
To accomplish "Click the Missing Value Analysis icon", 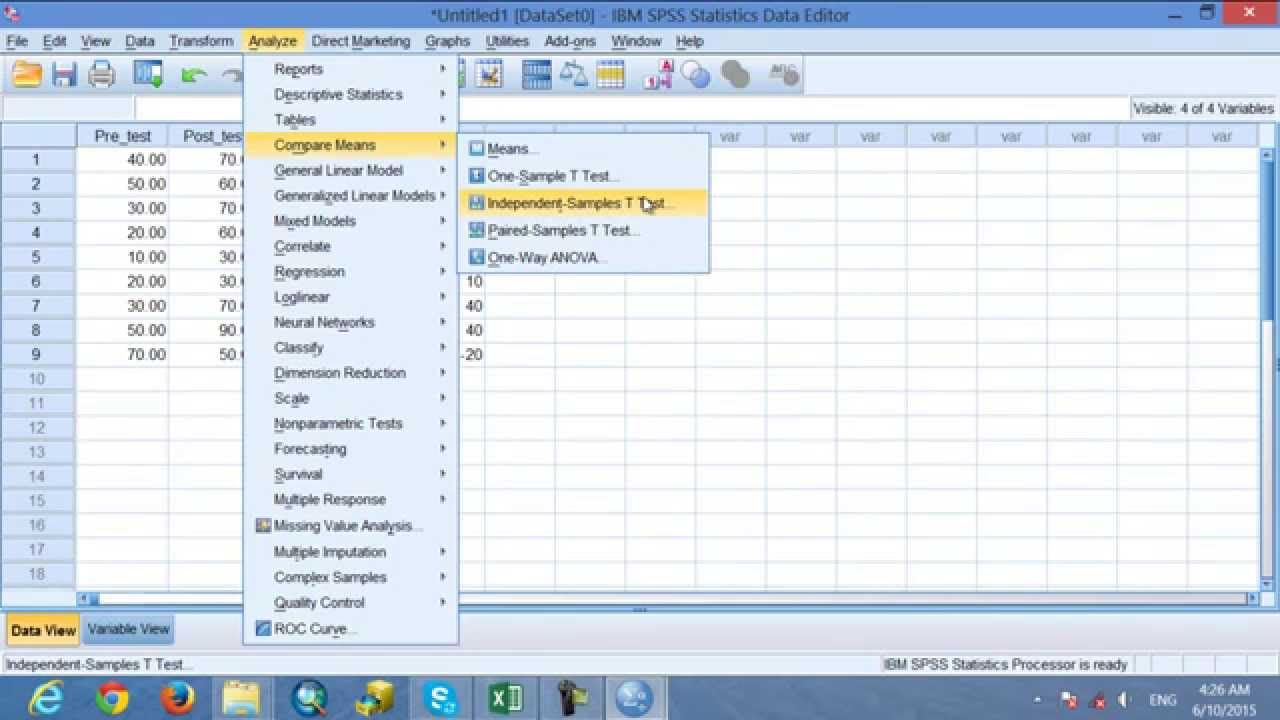I will pos(263,526).
